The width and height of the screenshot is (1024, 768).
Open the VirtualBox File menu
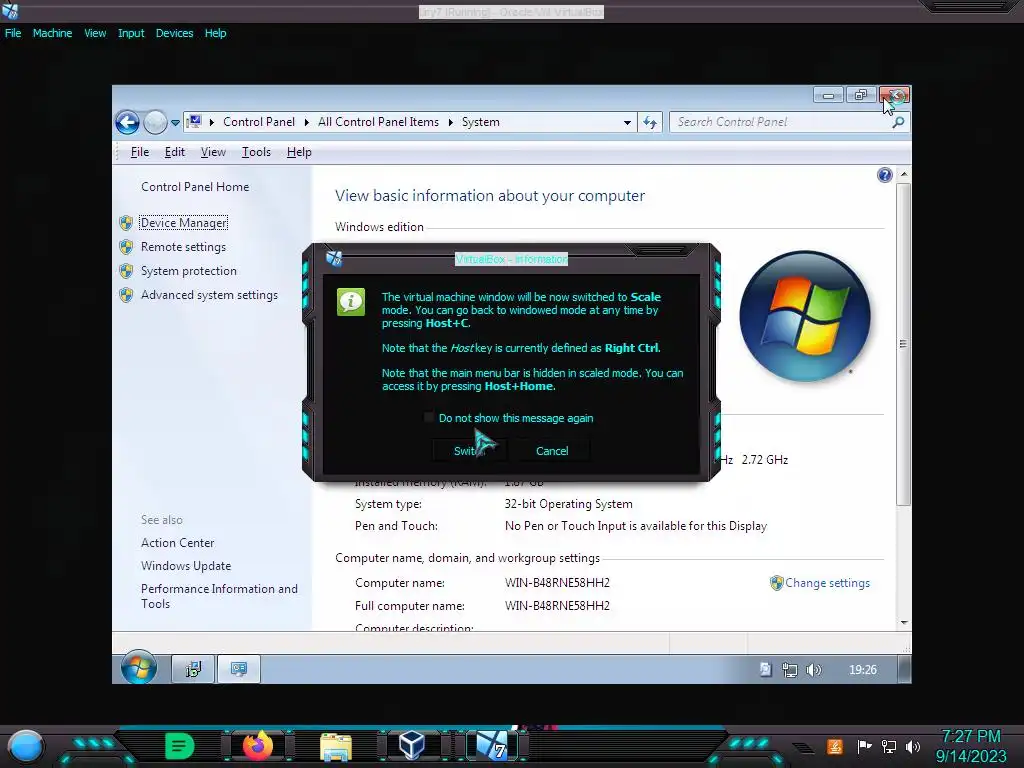coord(13,33)
